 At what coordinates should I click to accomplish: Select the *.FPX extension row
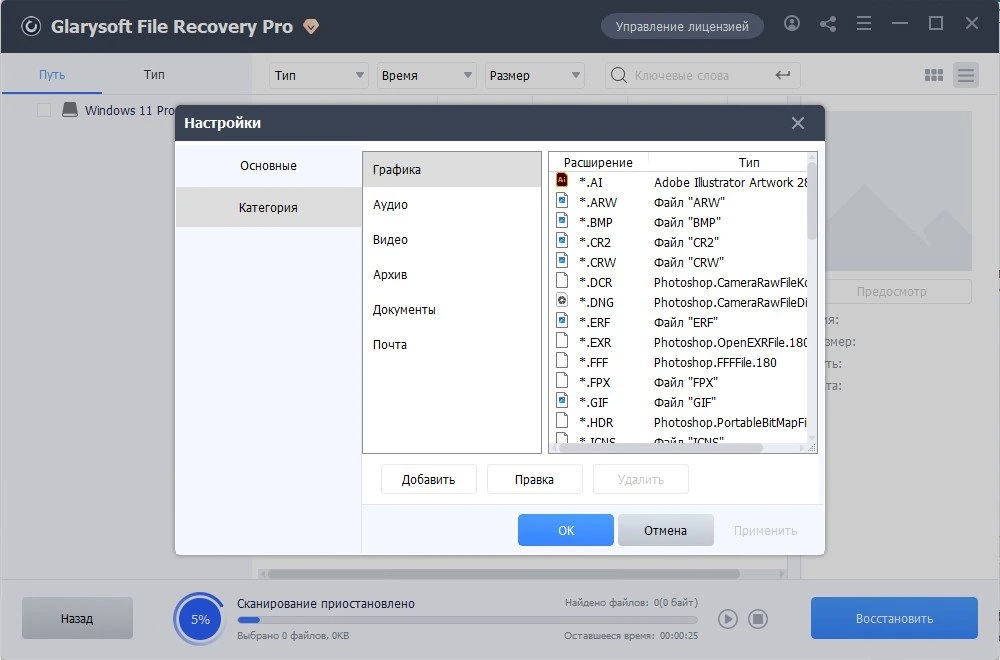pos(679,383)
